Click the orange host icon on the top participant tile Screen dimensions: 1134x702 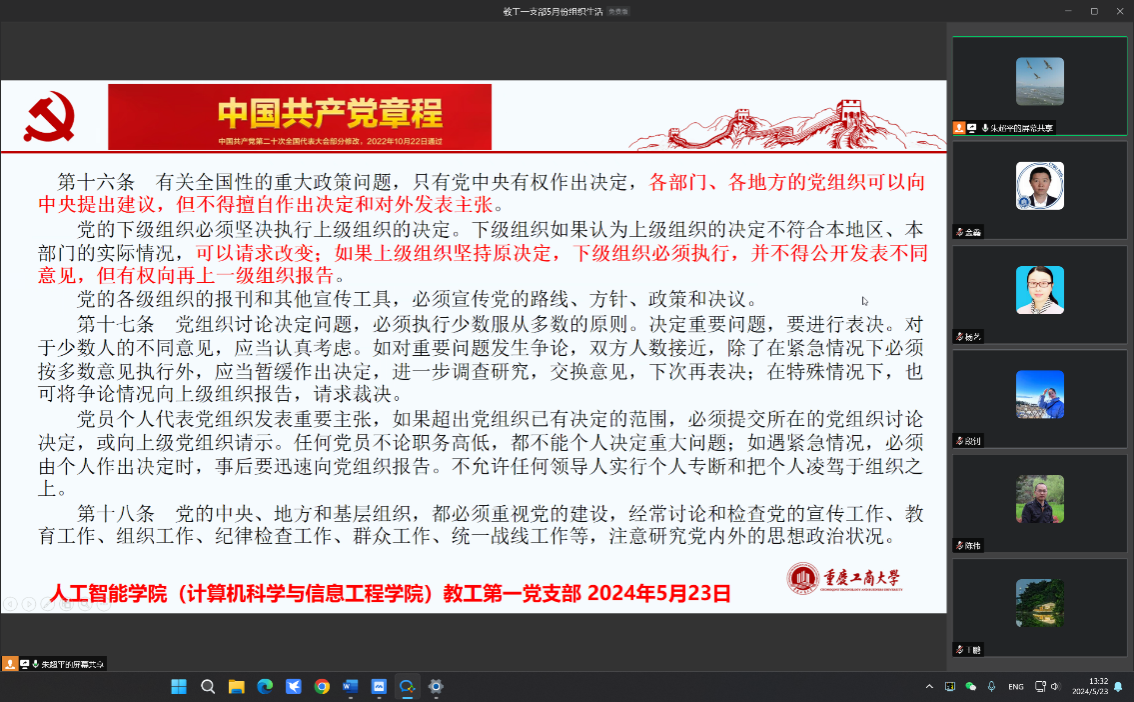(x=959, y=128)
